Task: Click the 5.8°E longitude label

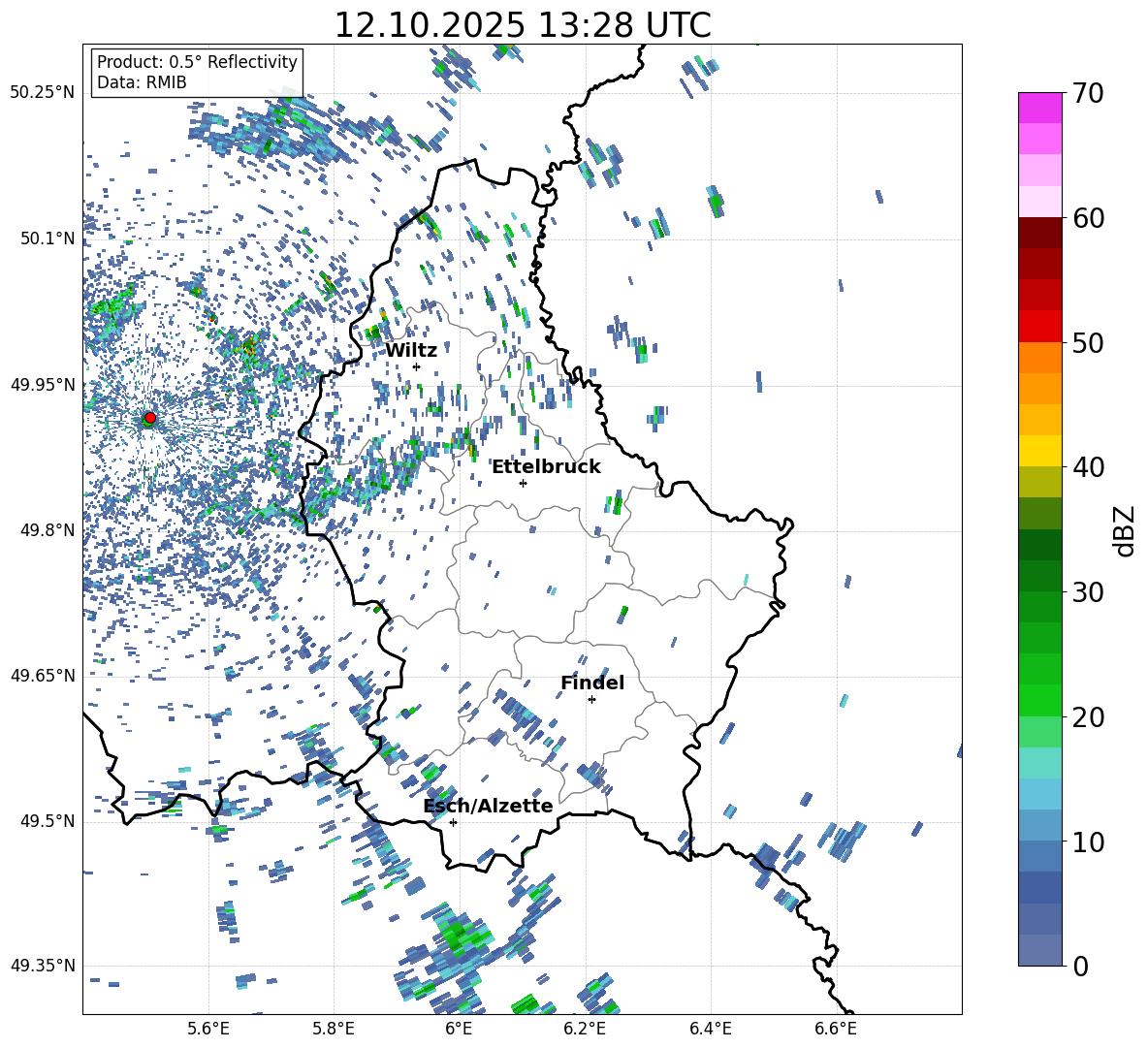Action: click(334, 1030)
